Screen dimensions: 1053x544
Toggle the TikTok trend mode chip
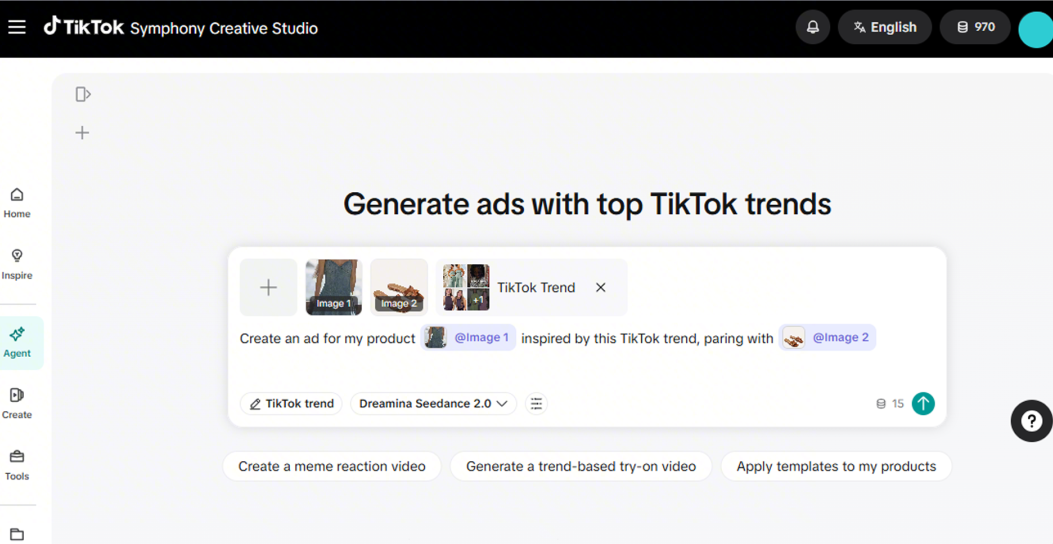click(x=291, y=404)
